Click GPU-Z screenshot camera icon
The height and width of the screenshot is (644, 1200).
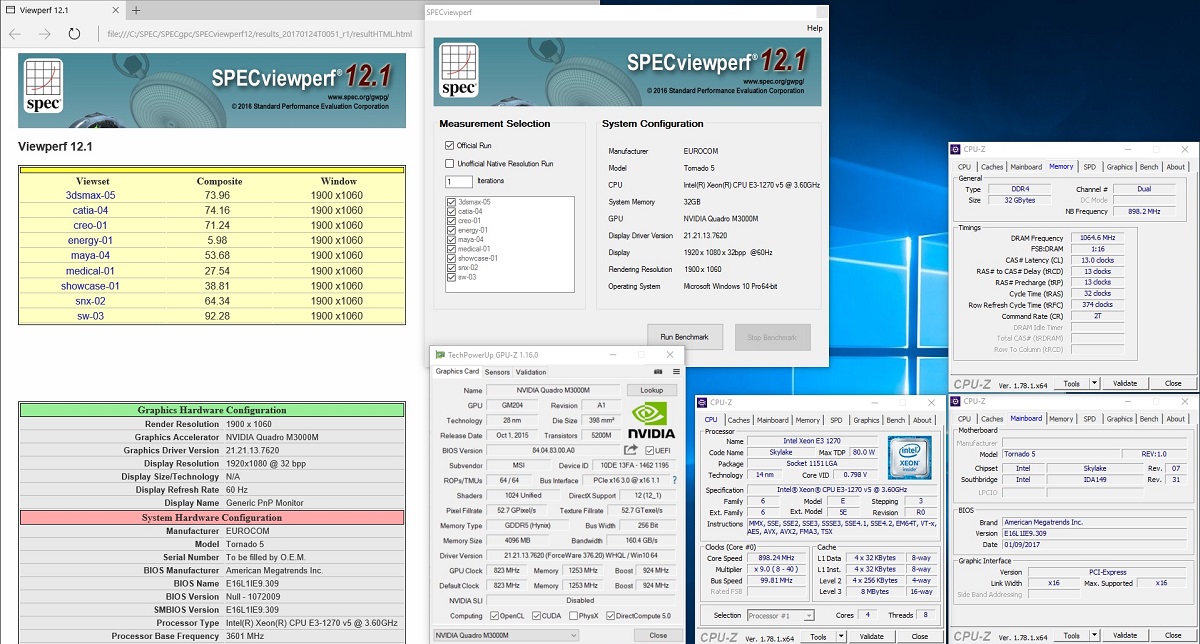pyautogui.click(x=658, y=372)
